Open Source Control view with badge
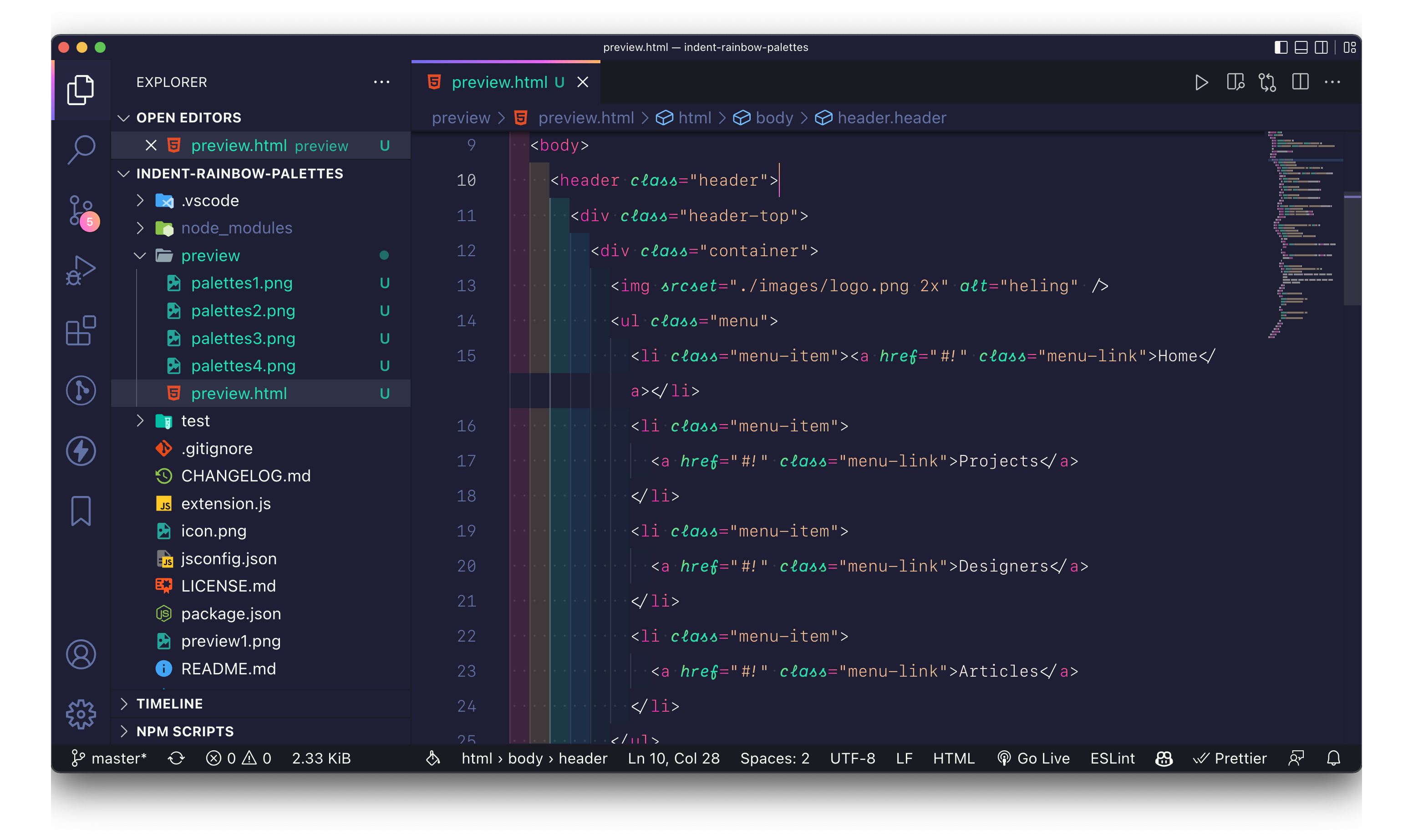Screen dimensions: 1413x840 click(x=81, y=211)
